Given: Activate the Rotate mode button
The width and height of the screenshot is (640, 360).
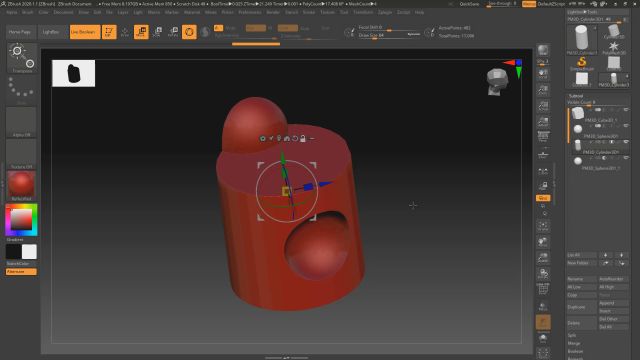Looking at the screenshot, I should tap(173, 32).
